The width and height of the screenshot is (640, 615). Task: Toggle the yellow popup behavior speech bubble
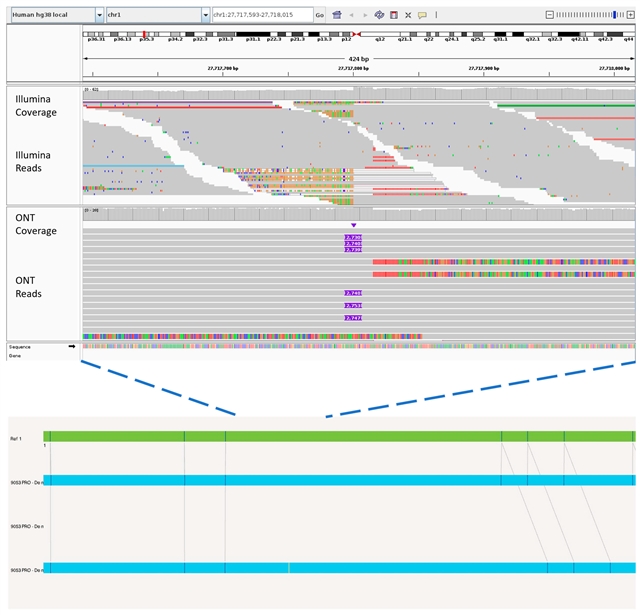422,16
